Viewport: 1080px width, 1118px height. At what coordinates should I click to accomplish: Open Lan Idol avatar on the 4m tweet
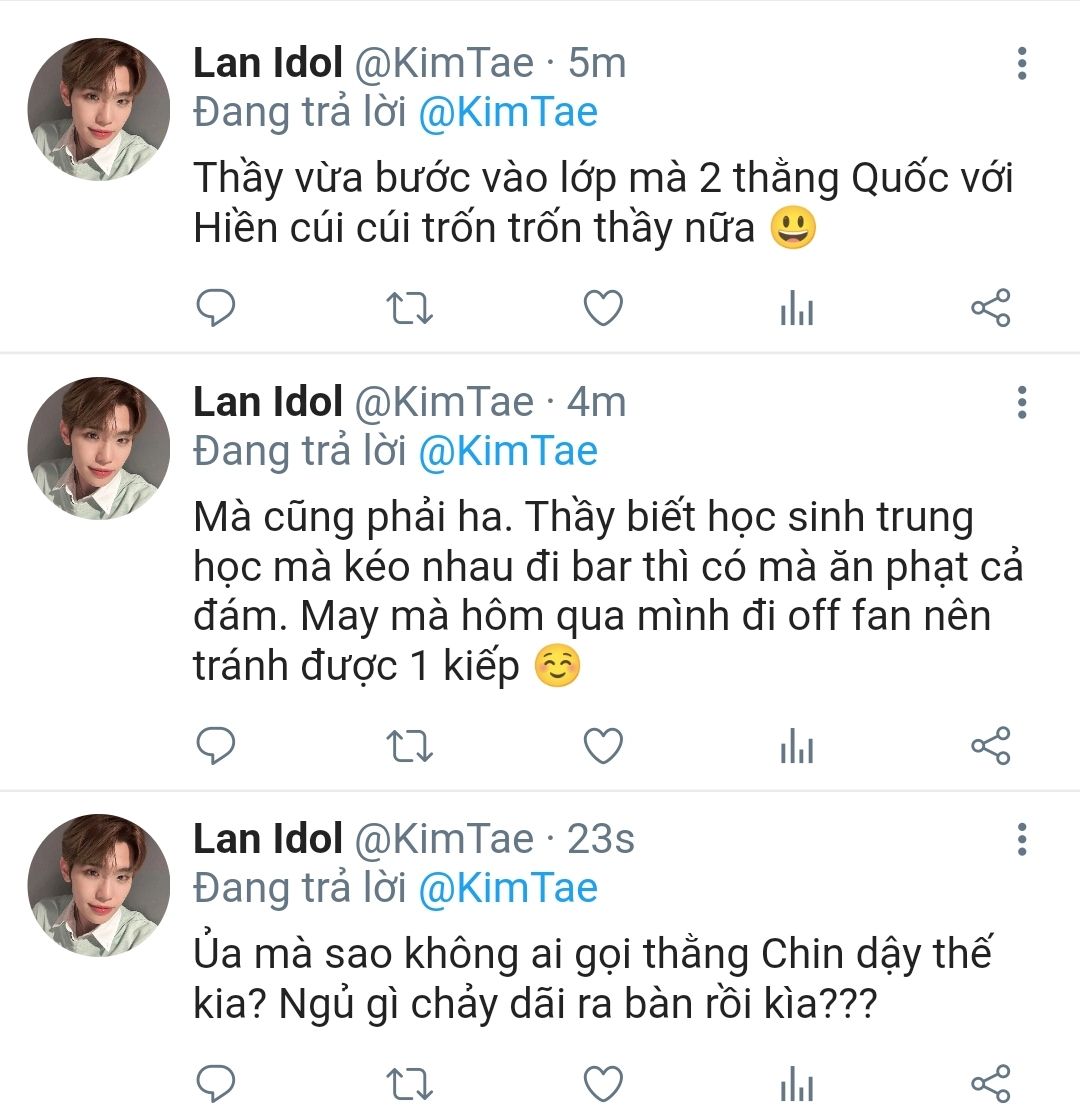tap(98, 447)
